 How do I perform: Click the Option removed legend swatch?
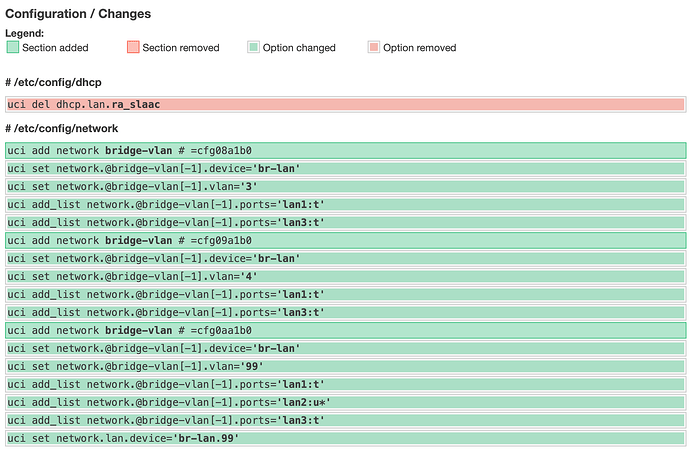coord(374,47)
